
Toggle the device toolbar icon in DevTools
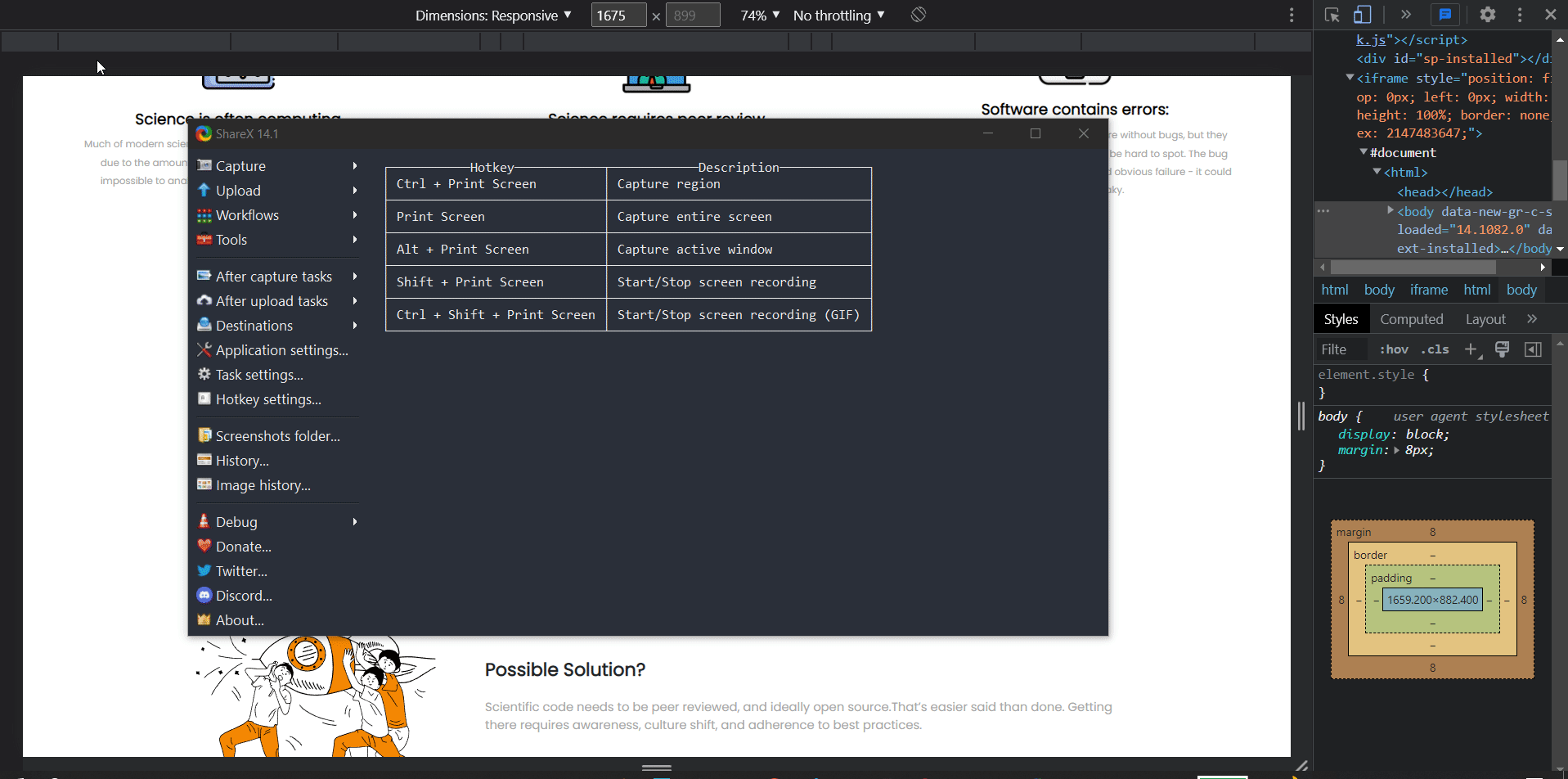(1363, 15)
